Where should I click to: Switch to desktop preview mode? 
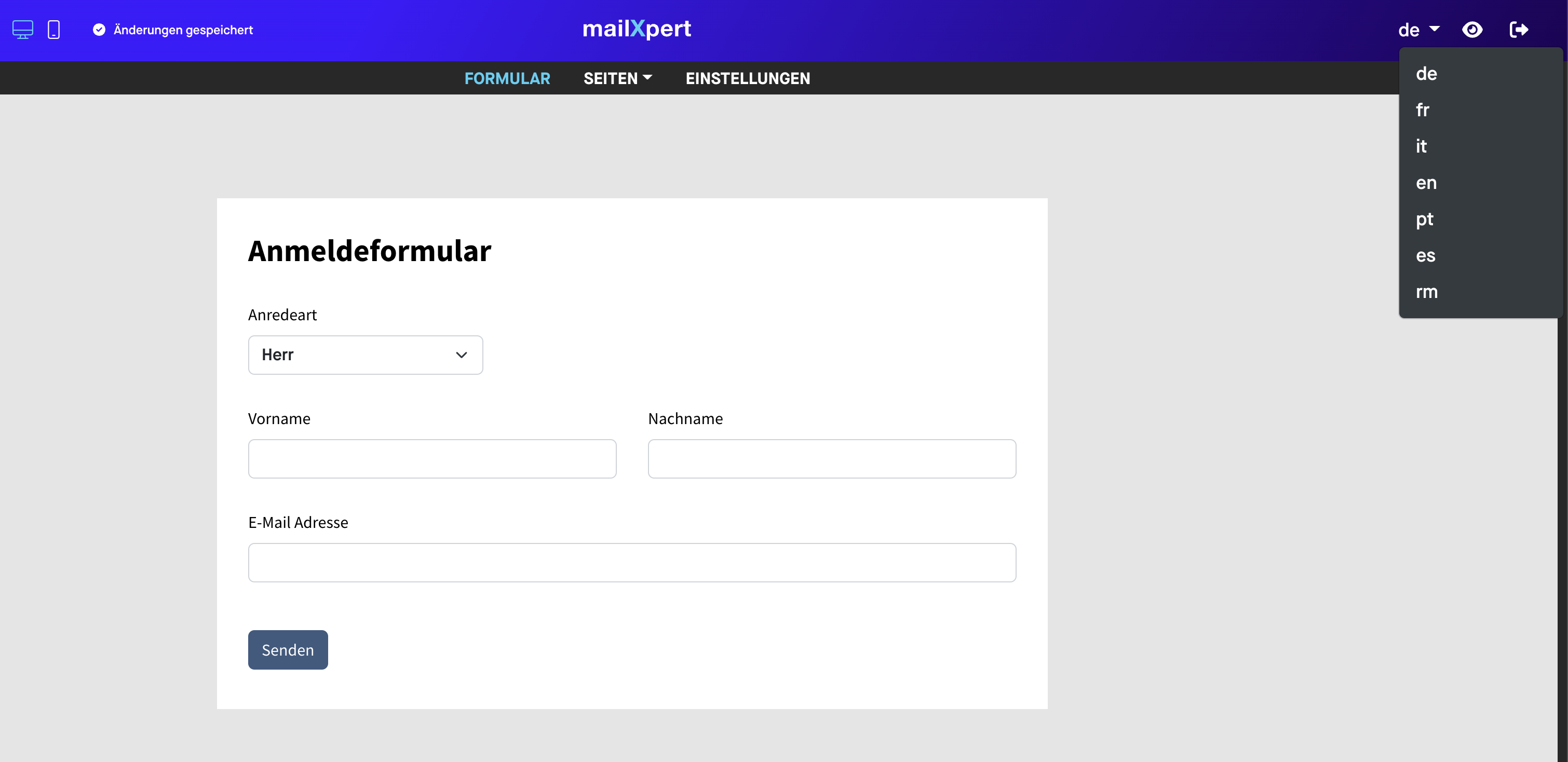coord(22,29)
